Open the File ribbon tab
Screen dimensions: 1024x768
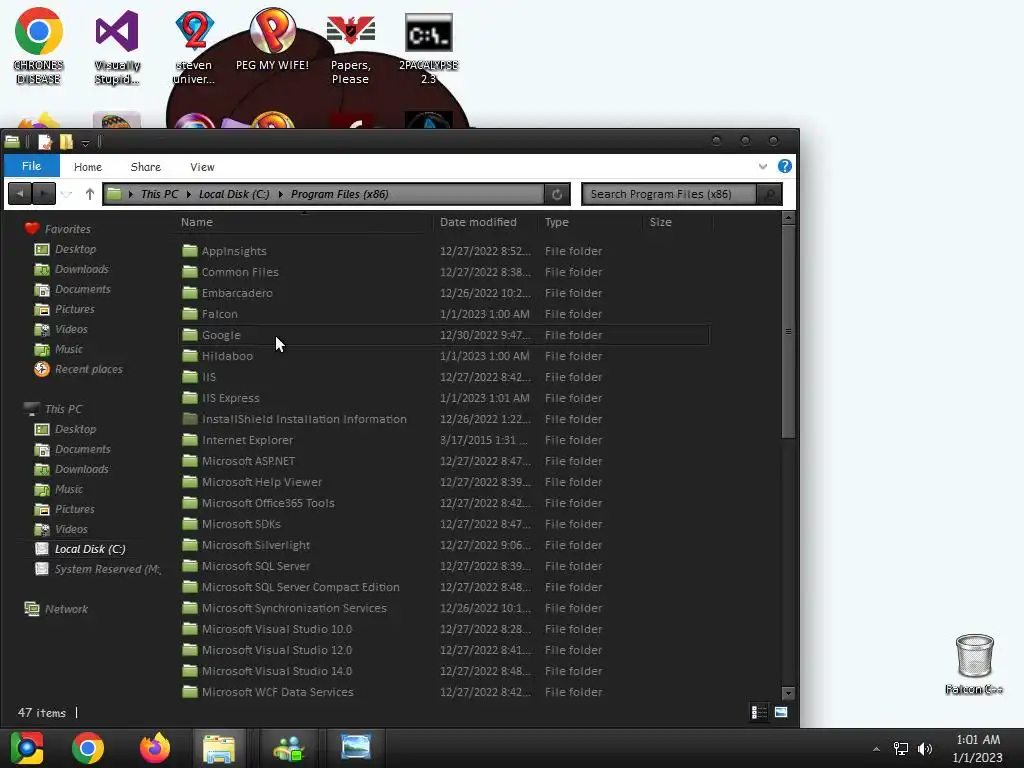tap(31, 166)
